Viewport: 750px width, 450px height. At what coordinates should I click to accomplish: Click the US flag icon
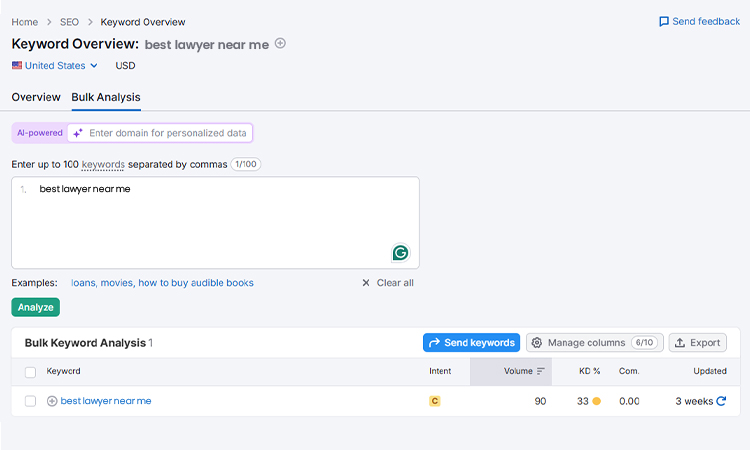(x=17, y=65)
